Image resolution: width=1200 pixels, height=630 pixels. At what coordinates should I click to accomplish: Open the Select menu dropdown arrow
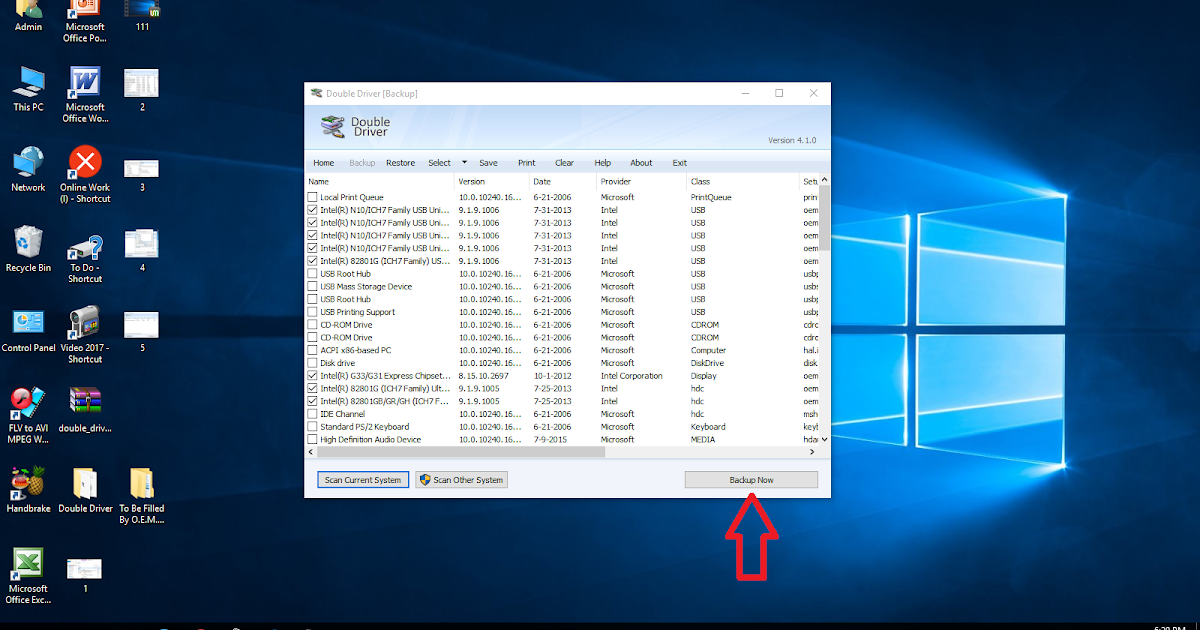click(x=464, y=162)
